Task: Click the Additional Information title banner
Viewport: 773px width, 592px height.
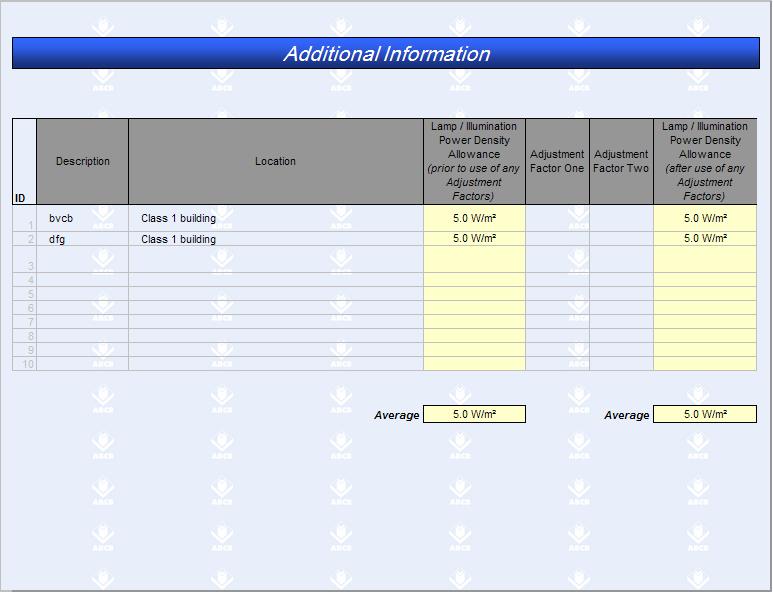Action: point(386,53)
